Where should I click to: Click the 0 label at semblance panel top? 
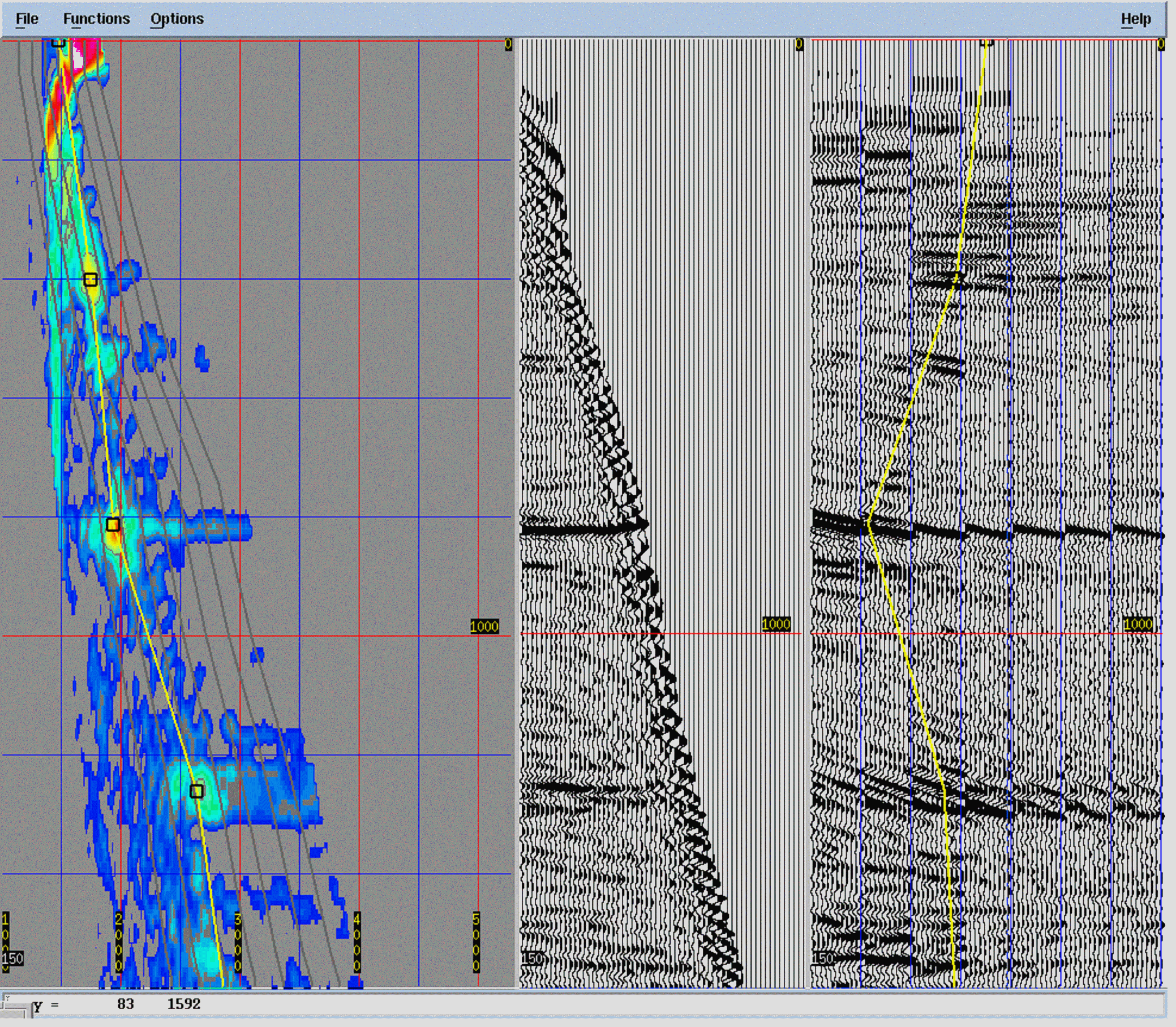[508, 44]
